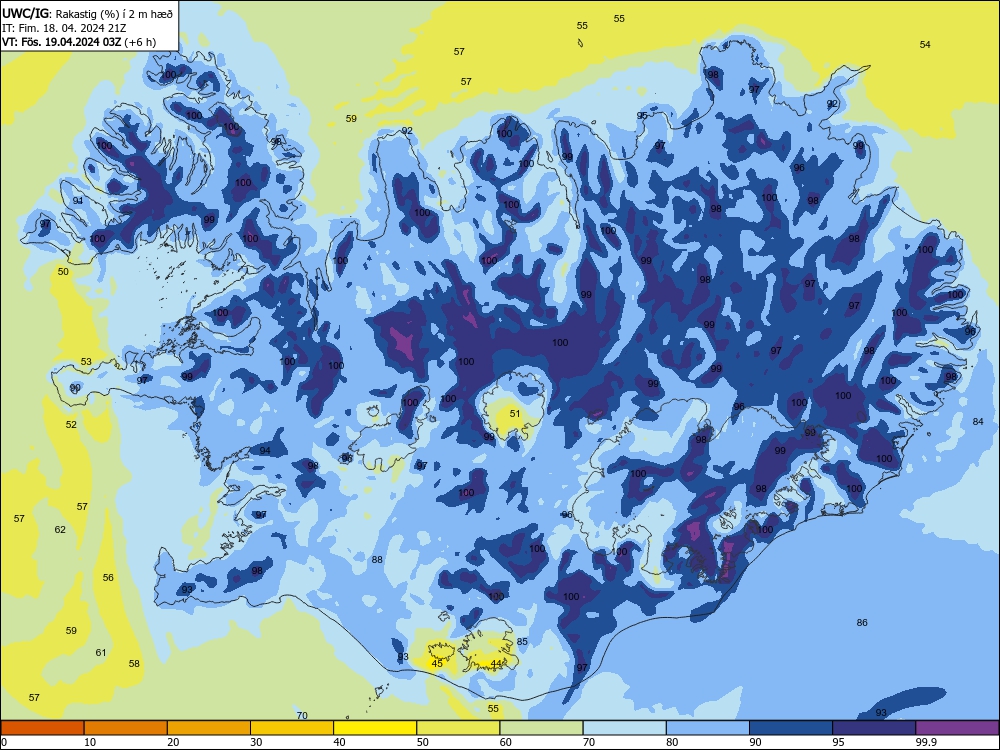The image size is (1000, 750).
Task: Click the dark orange 0–10 legend swatch
Action: tap(43, 728)
